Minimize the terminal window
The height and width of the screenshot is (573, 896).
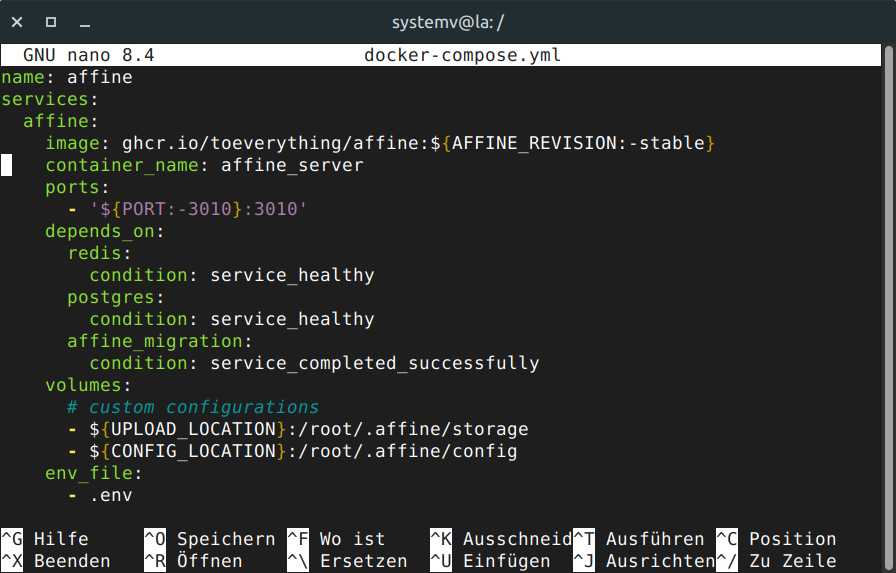pos(85,22)
